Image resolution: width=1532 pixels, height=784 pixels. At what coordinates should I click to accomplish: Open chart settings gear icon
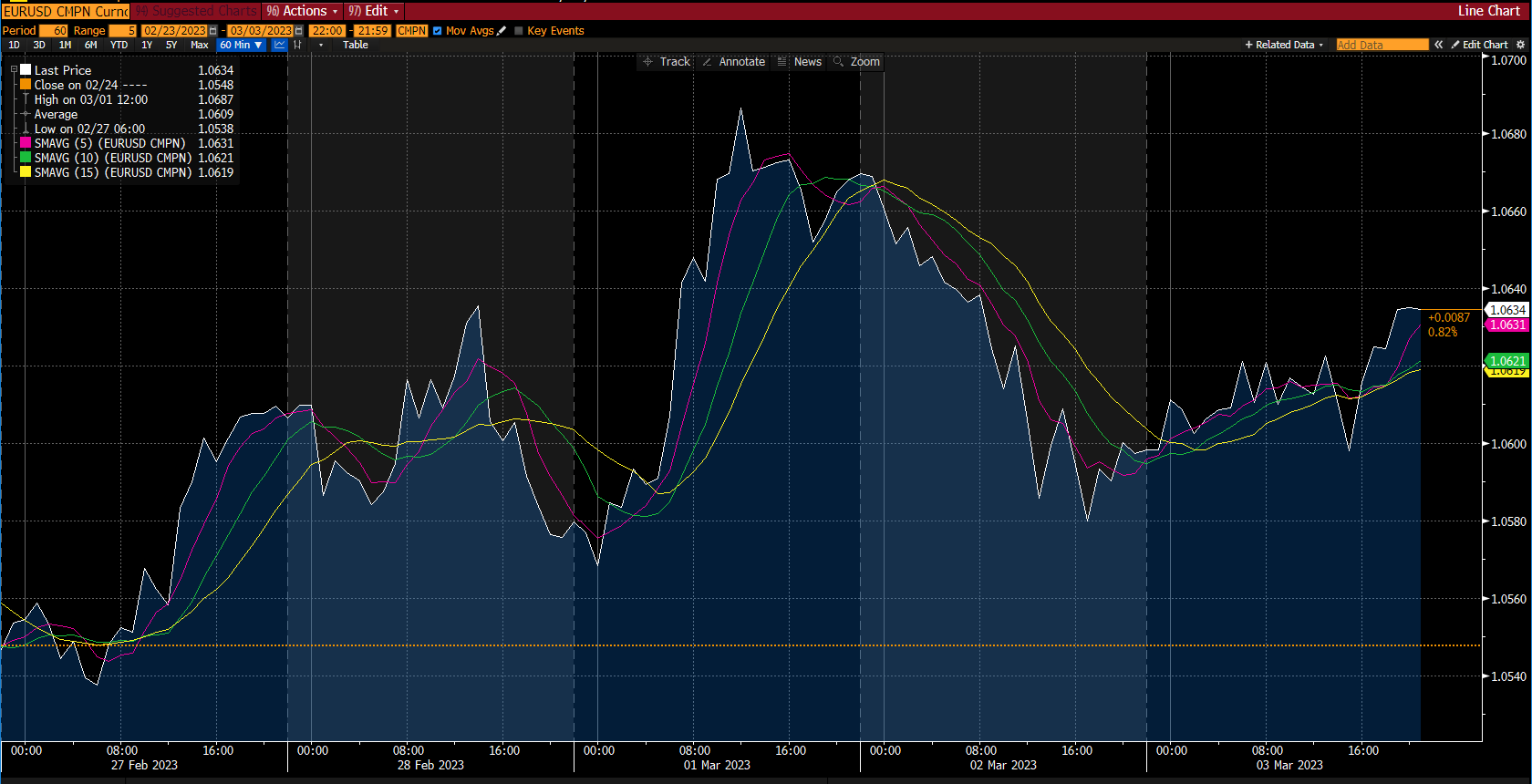click(x=1520, y=45)
